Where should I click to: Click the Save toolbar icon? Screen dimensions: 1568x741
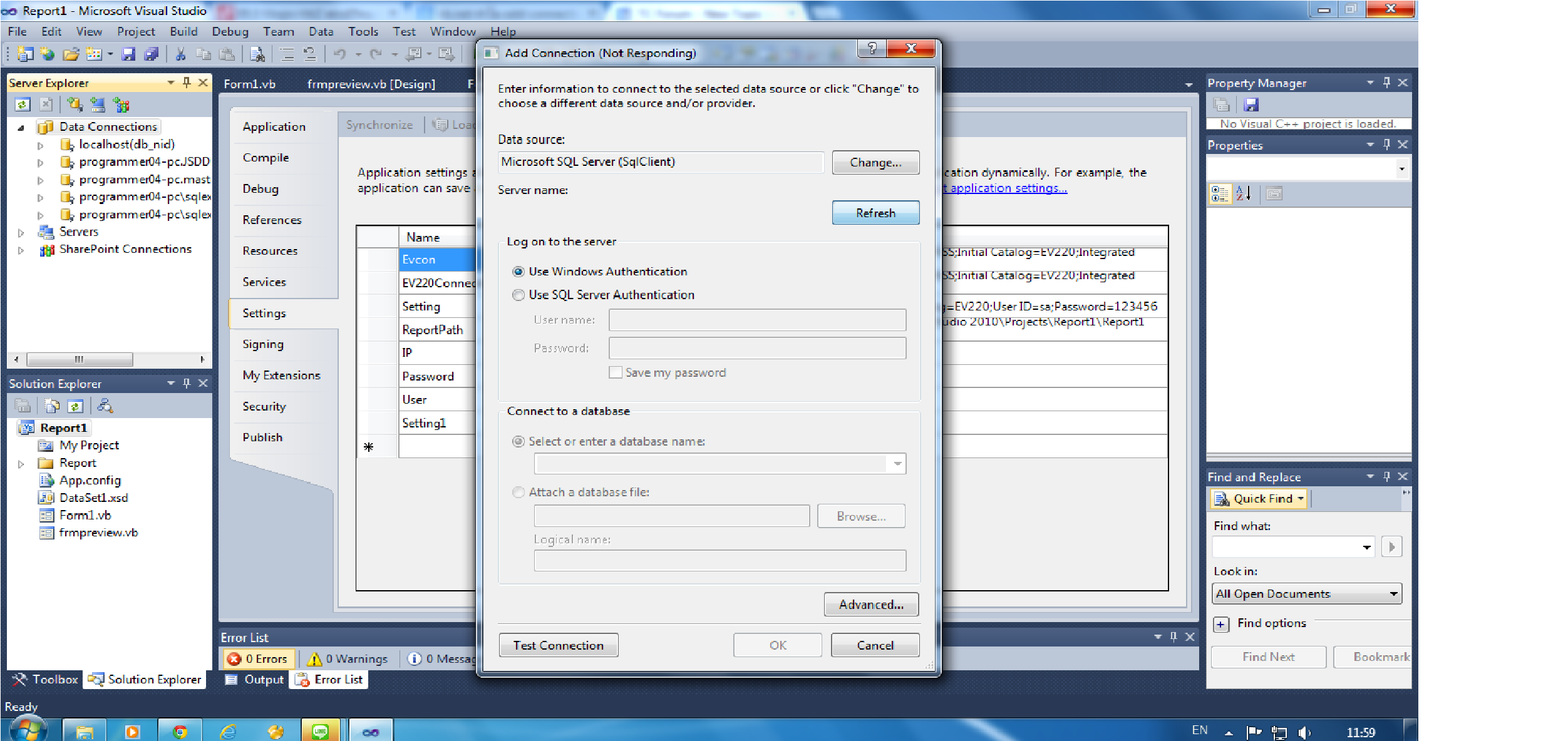(x=128, y=54)
